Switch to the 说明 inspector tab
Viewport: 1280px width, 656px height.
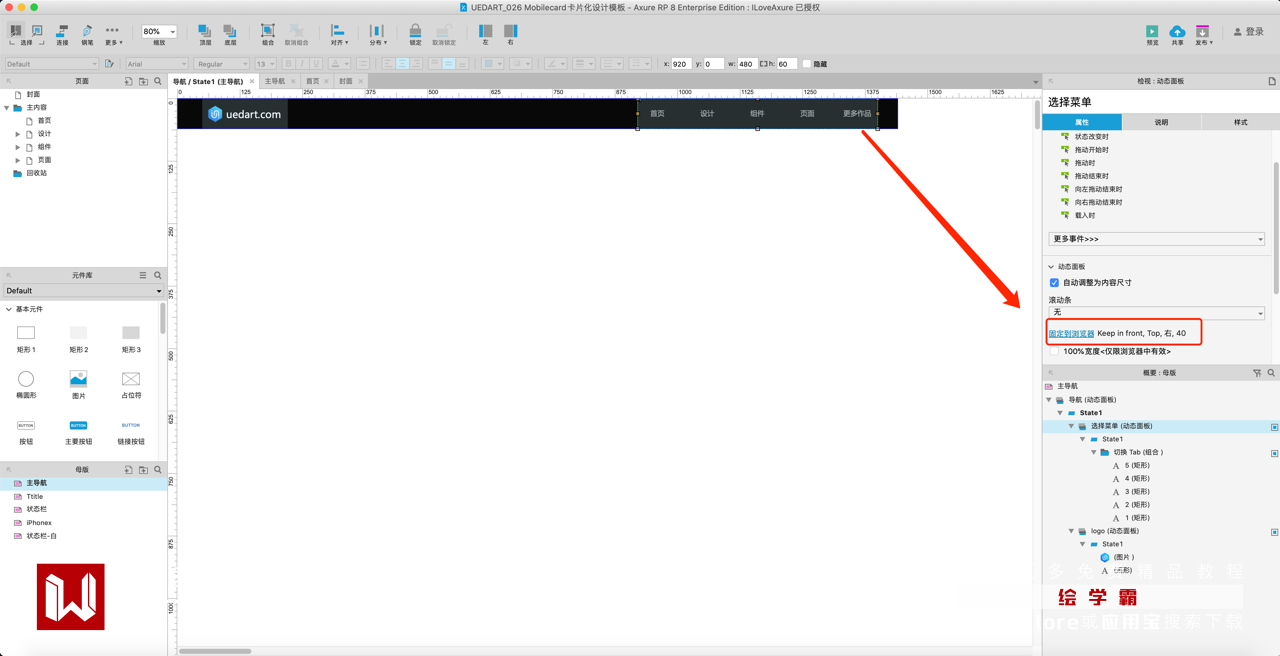pos(1161,122)
